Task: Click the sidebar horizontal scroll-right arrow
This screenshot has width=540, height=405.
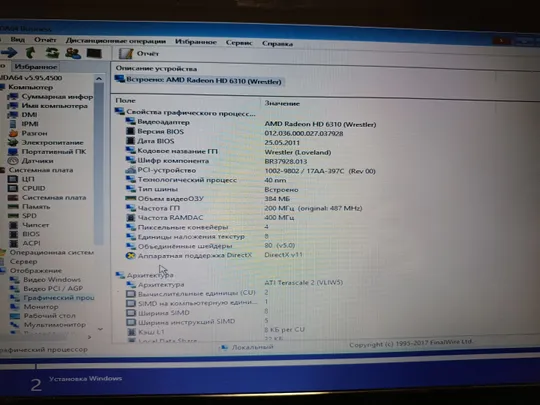Action: pos(90,338)
